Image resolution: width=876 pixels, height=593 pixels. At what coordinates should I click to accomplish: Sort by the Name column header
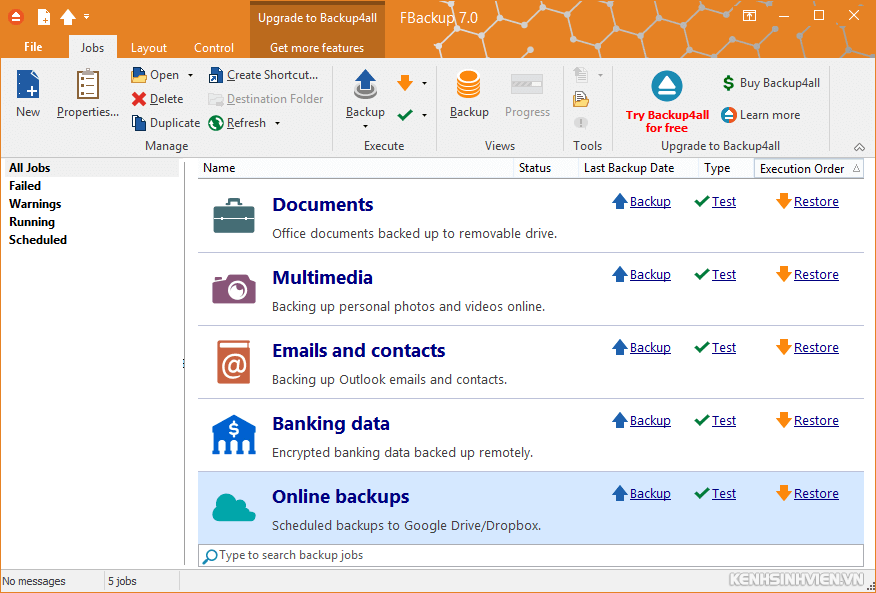point(356,168)
